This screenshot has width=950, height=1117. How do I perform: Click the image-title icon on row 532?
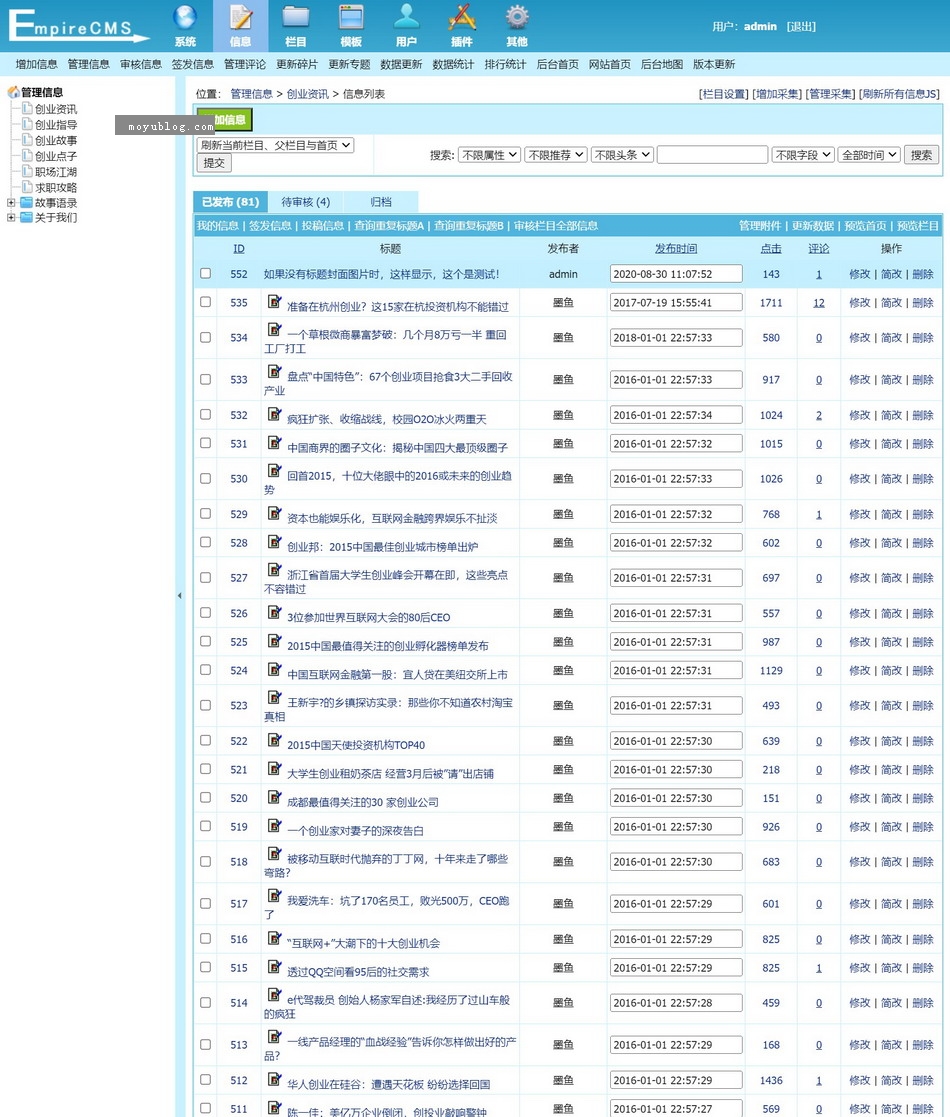point(274,414)
